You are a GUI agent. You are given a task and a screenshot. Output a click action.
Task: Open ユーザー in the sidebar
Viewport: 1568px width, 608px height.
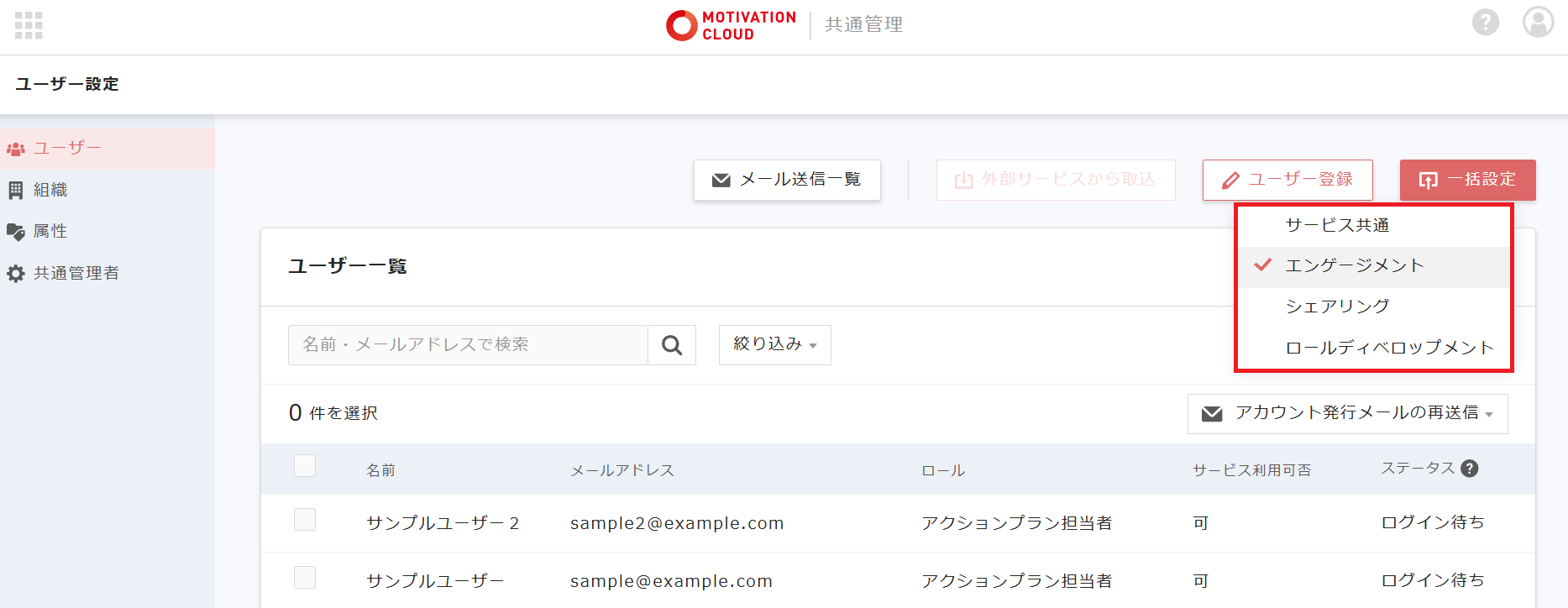point(108,149)
